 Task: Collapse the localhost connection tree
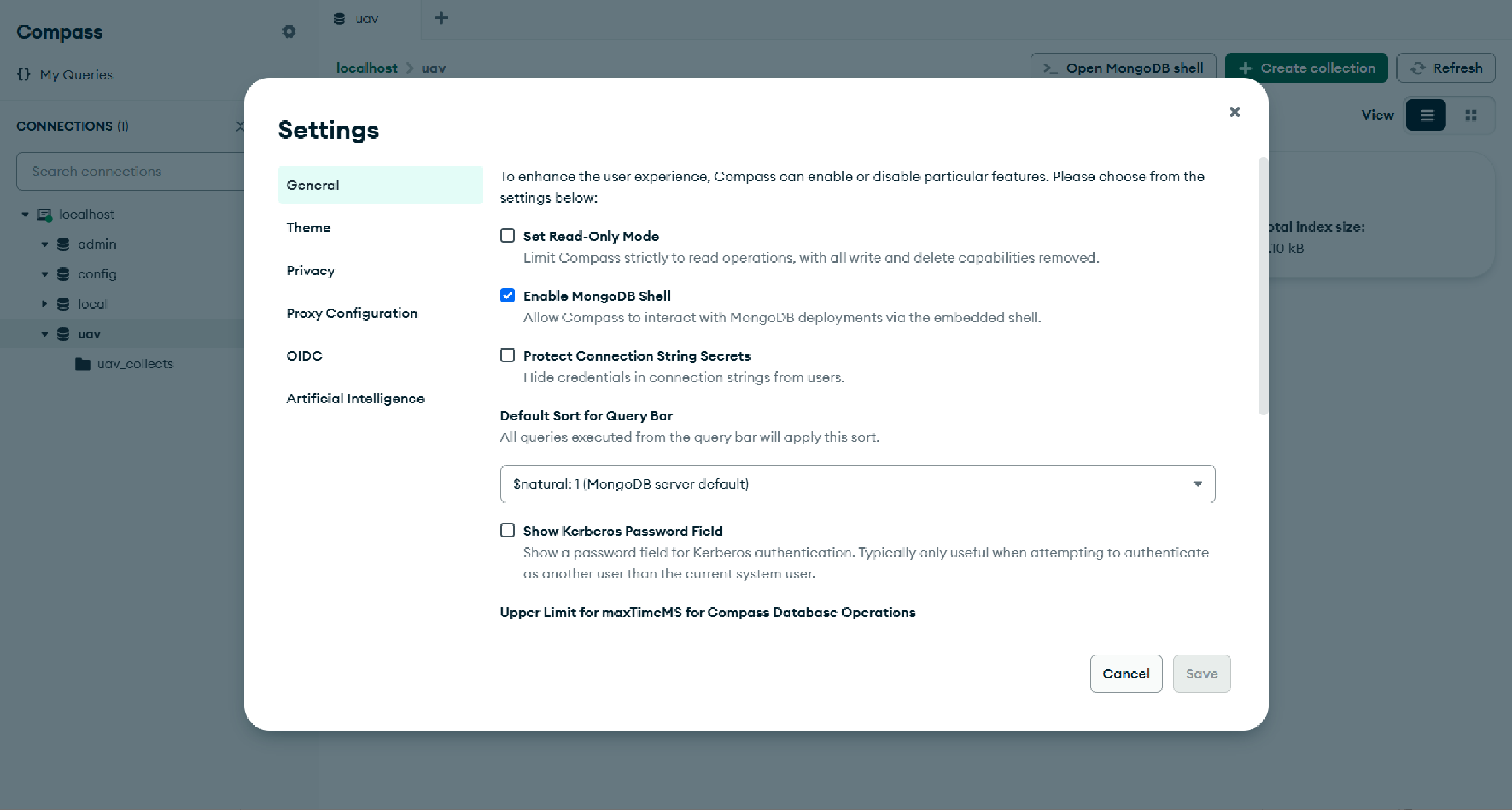[25, 214]
